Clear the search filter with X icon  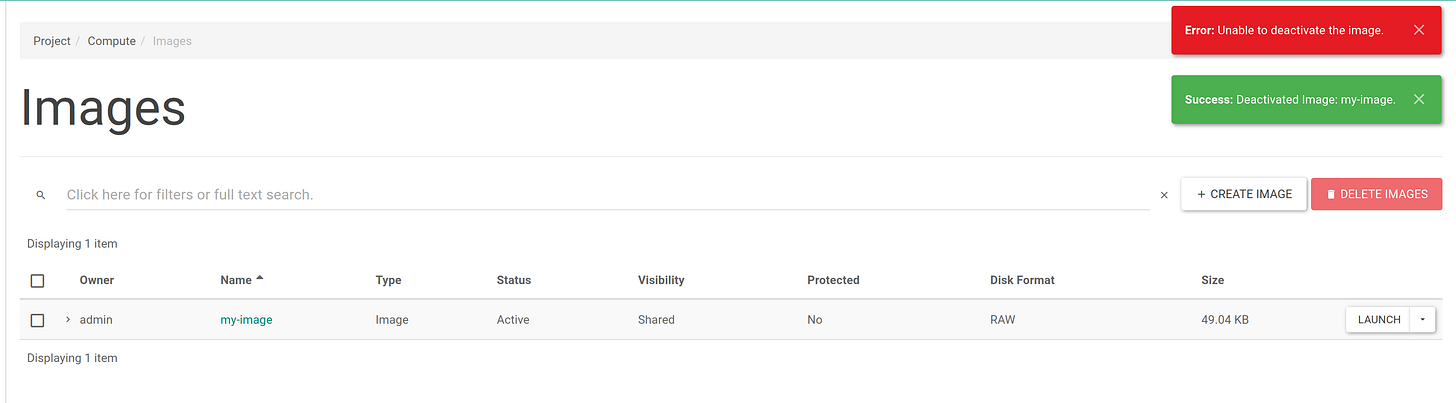1164,195
